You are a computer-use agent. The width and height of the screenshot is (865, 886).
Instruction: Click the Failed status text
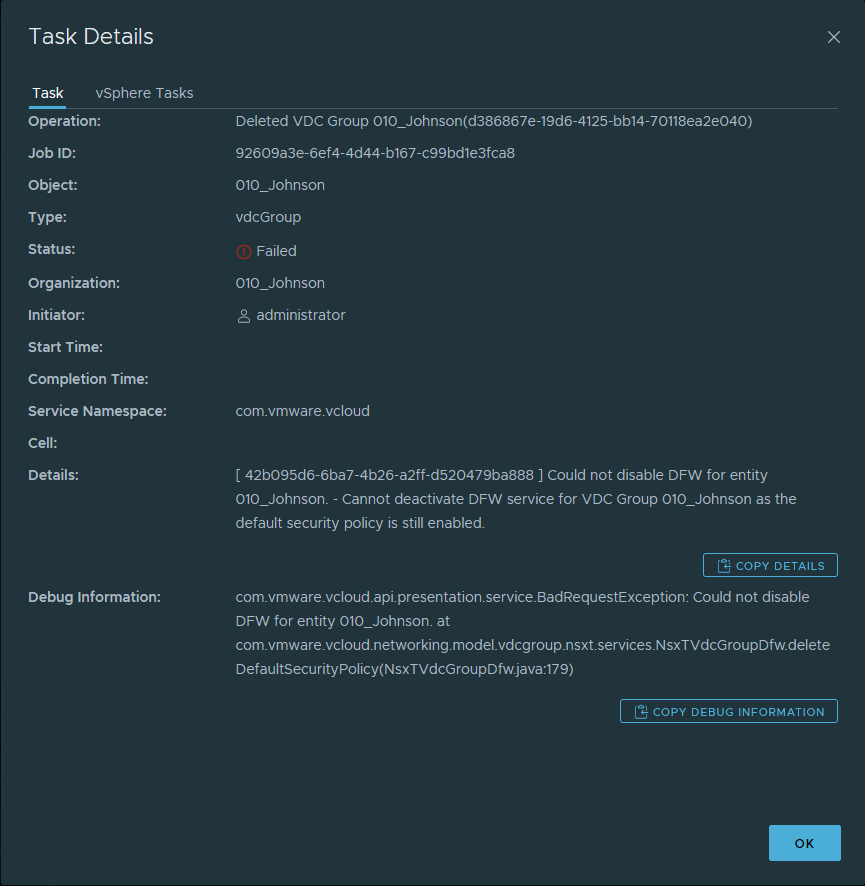(276, 251)
